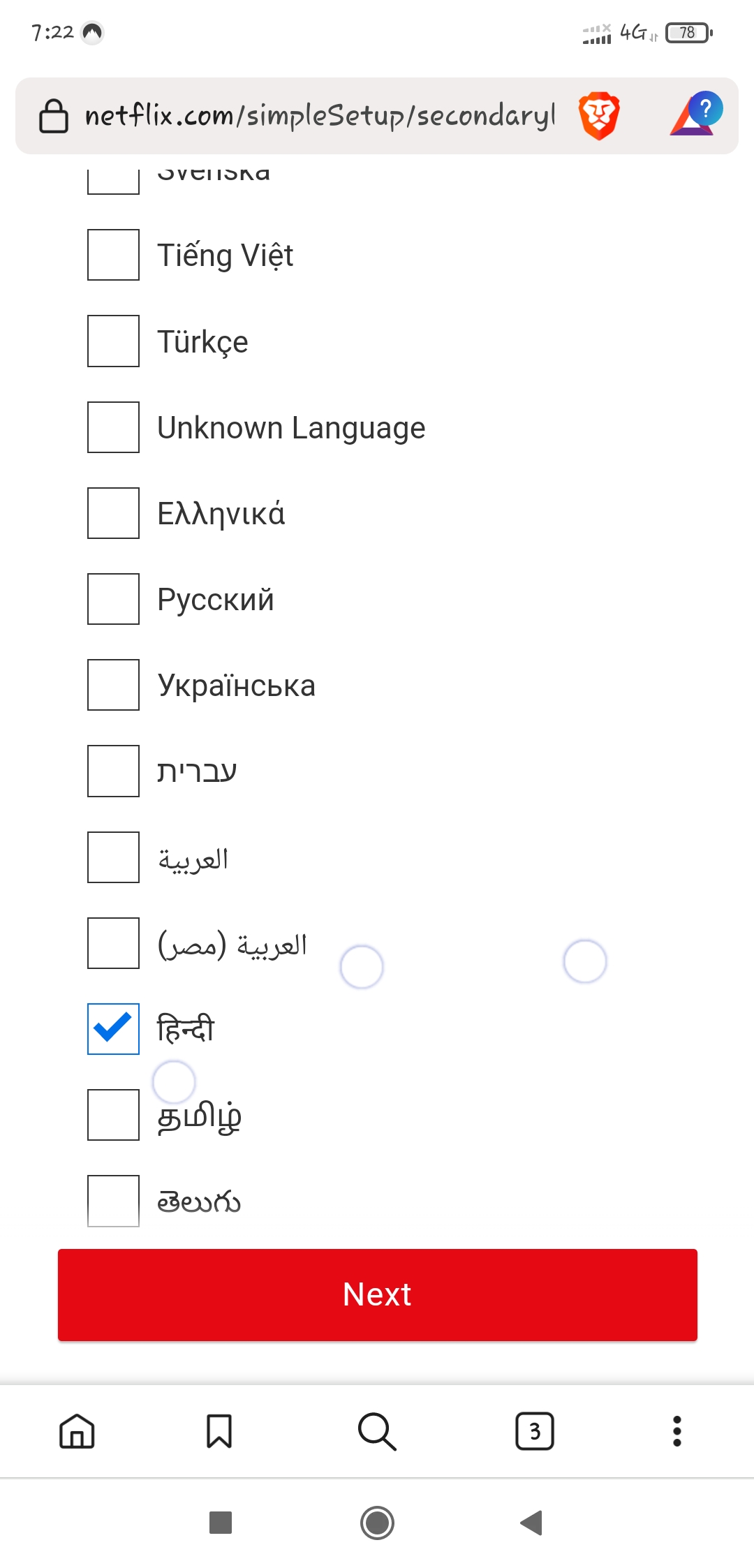Enable the Türkçe language checkbox
The height and width of the screenshot is (1568, 754).
[113, 341]
